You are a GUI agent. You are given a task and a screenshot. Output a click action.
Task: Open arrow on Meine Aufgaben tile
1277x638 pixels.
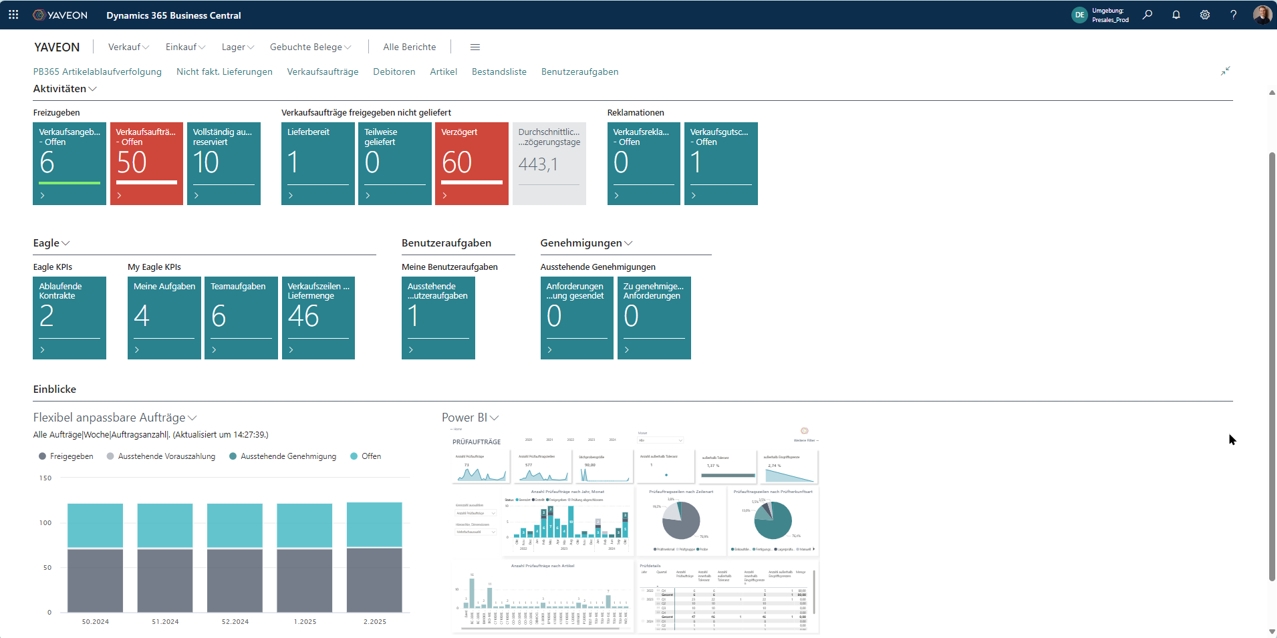pyautogui.click(x=137, y=350)
